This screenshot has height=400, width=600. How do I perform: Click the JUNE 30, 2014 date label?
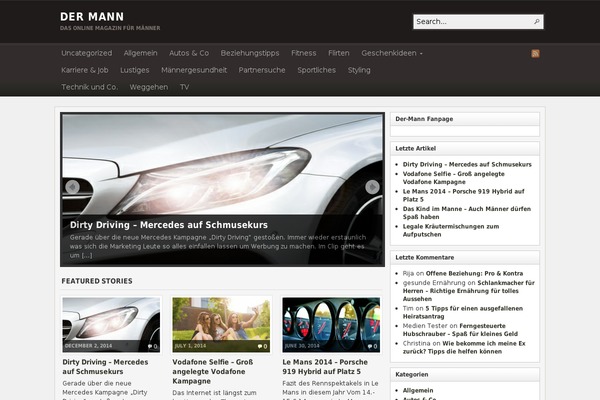pos(302,346)
